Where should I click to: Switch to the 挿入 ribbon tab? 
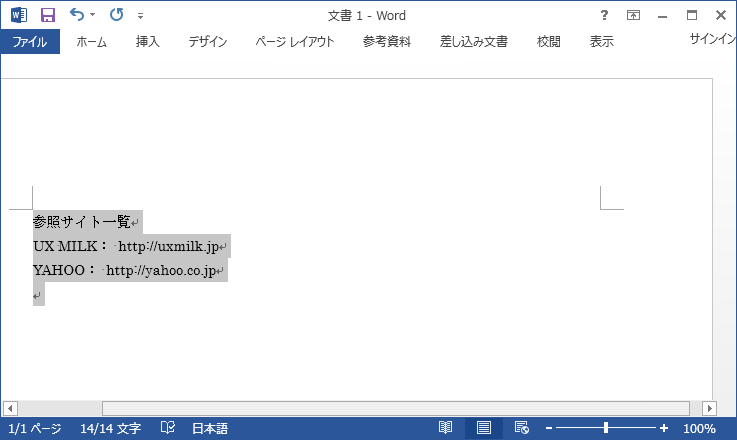(147, 42)
